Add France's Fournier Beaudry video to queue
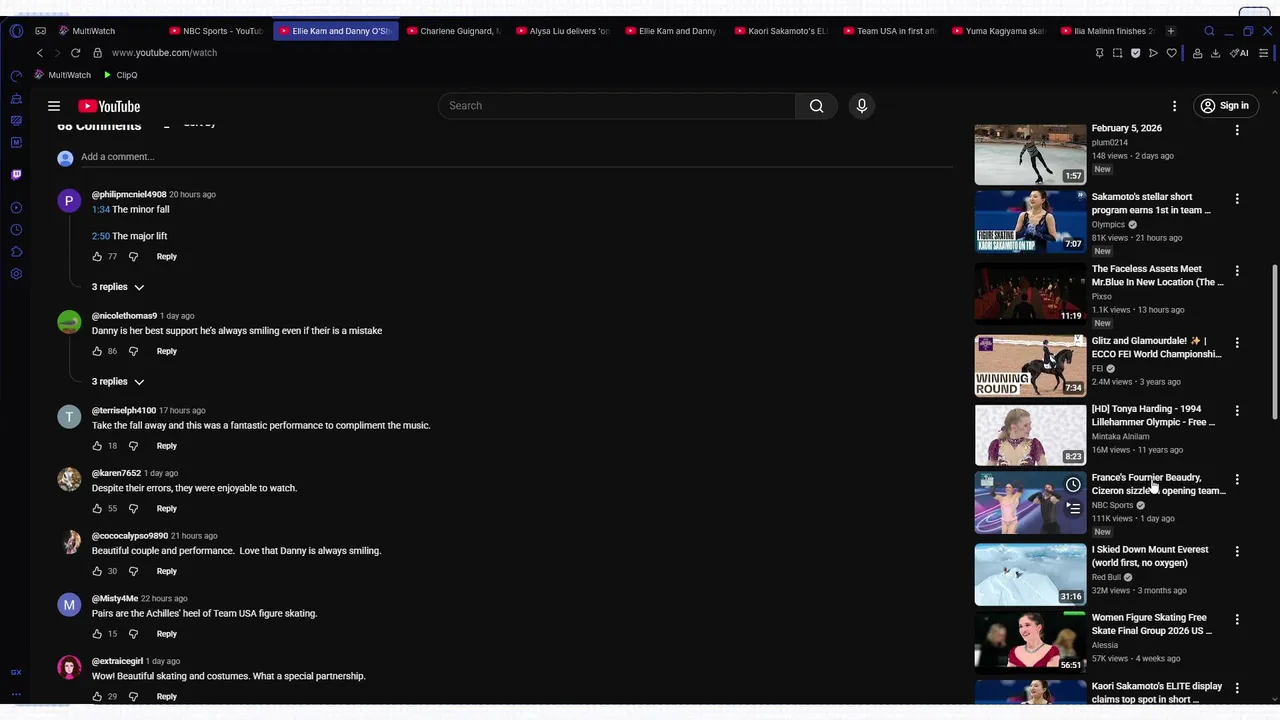Screen dimensions: 1280x720 [x=1073, y=508]
